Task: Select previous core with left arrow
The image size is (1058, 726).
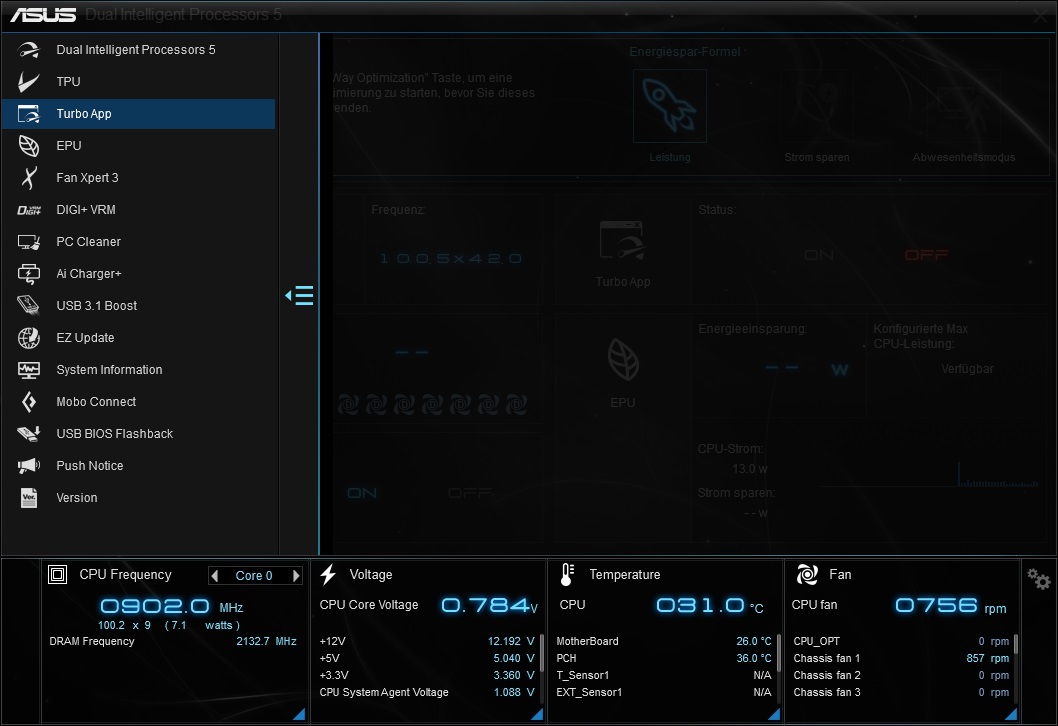Action: pos(215,576)
